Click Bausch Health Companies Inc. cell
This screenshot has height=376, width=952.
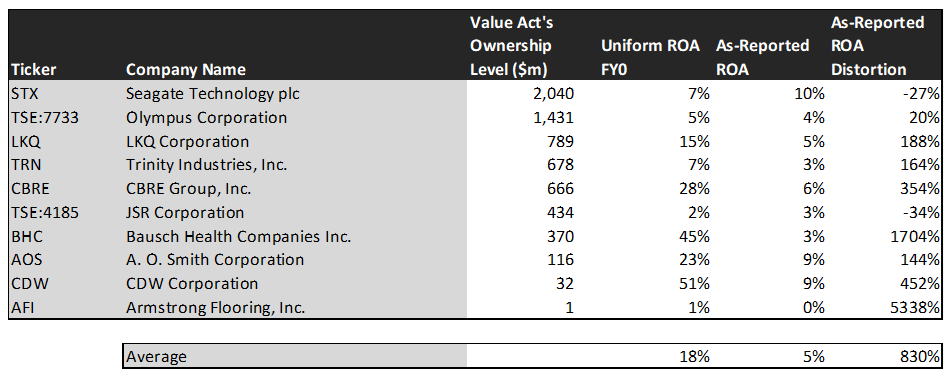(238, 236)
